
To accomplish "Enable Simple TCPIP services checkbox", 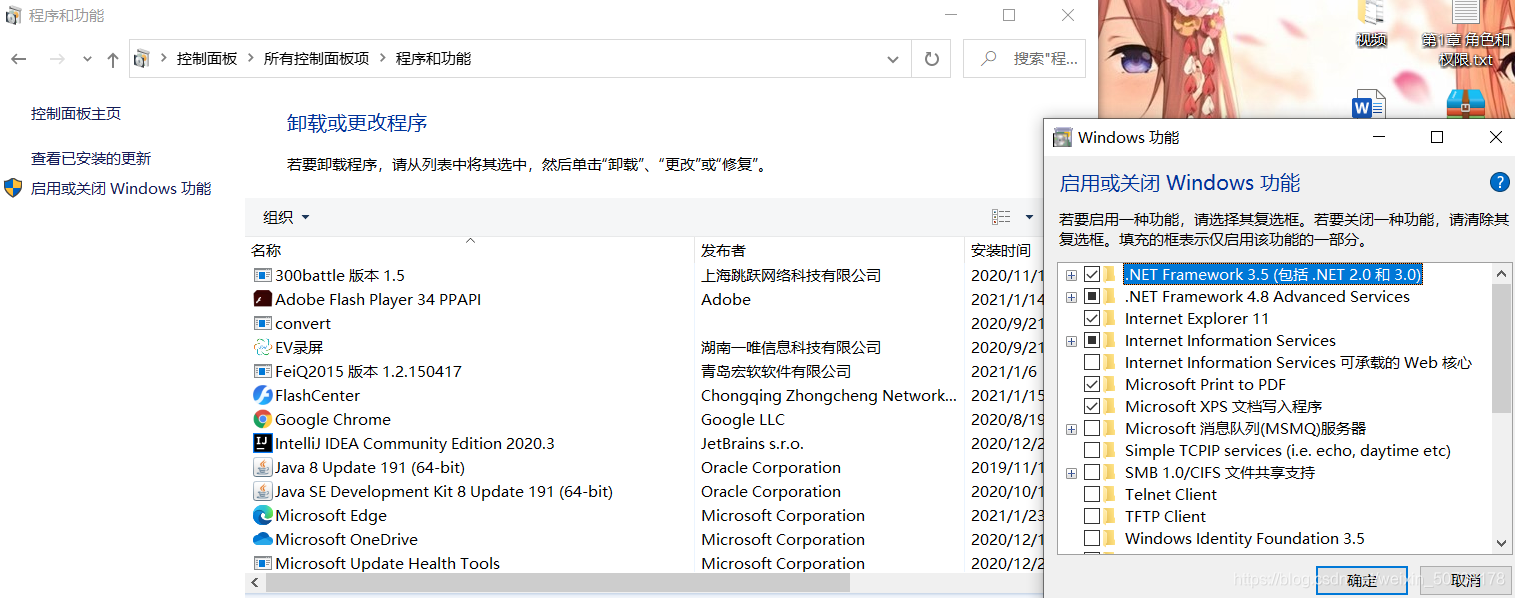I will coord(1092,450).
